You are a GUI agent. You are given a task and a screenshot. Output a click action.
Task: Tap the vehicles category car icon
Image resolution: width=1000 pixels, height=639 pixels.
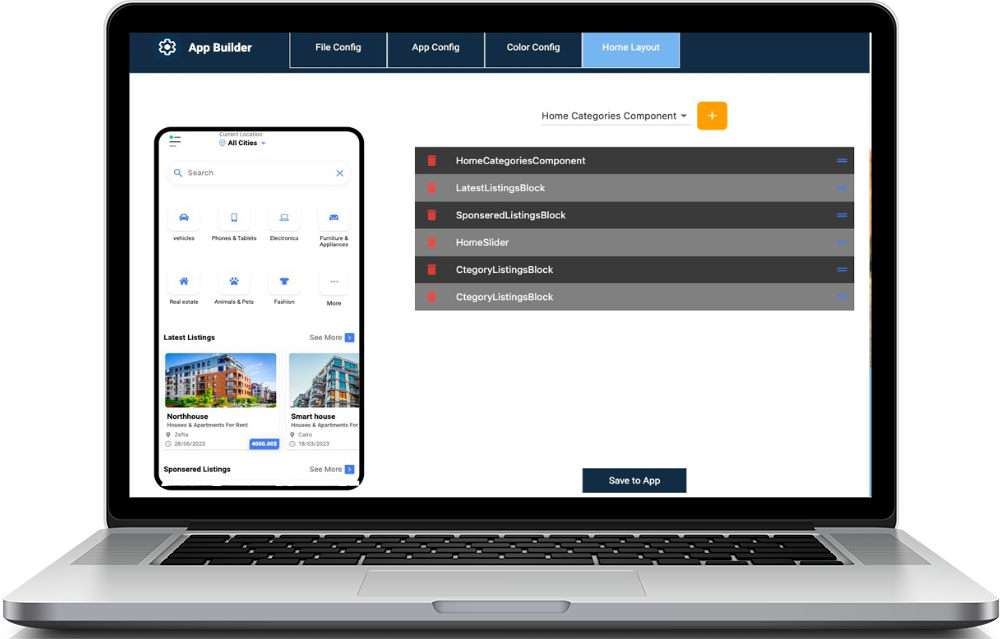coord(184,218)
